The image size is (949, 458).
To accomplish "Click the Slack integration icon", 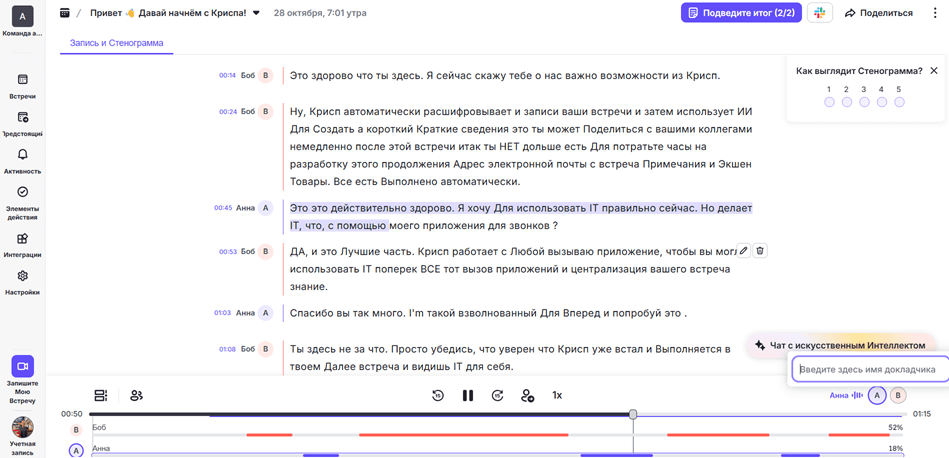I will 819,13.
